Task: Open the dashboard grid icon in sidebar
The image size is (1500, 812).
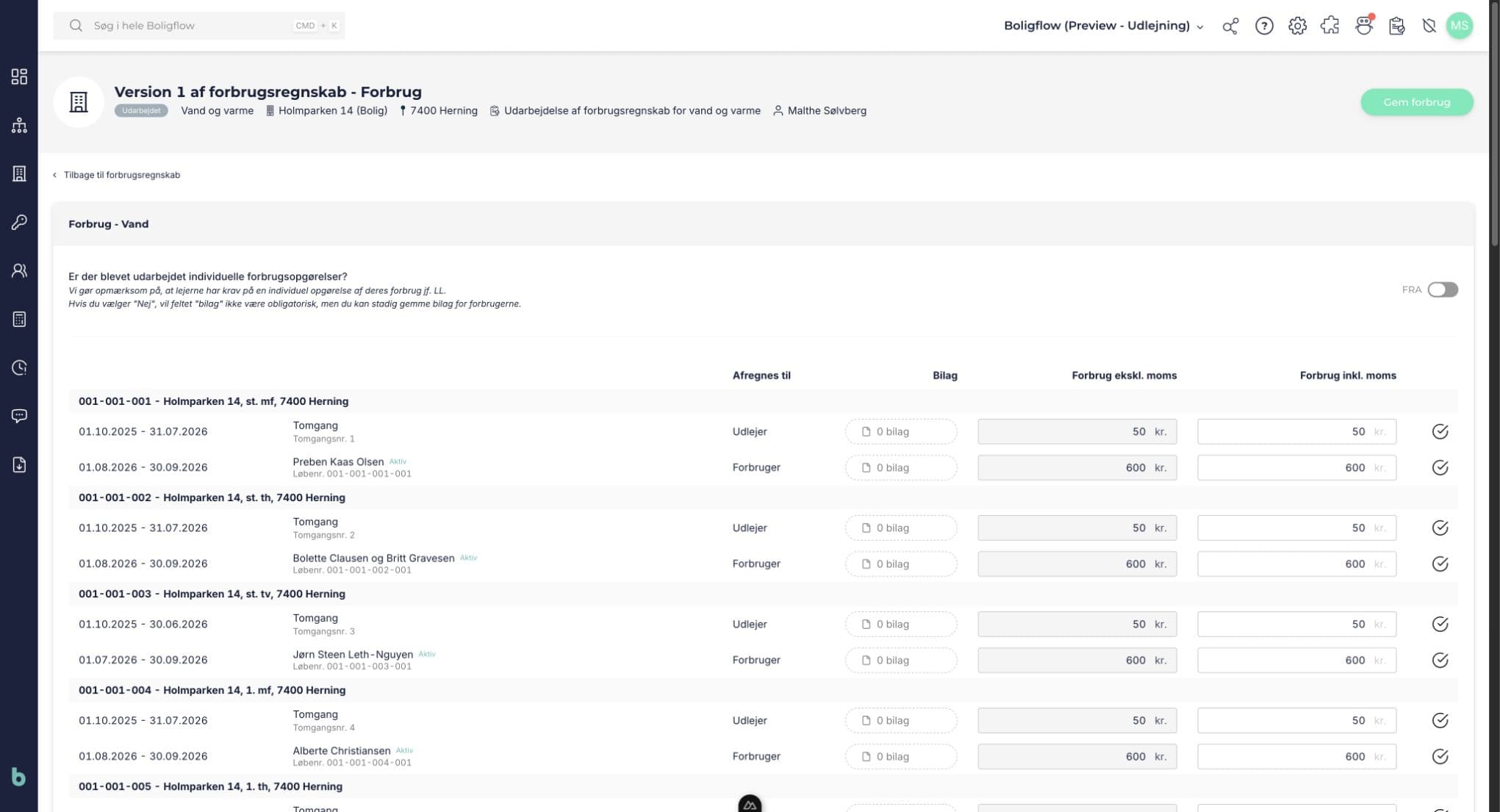Action: pos(19,76)
